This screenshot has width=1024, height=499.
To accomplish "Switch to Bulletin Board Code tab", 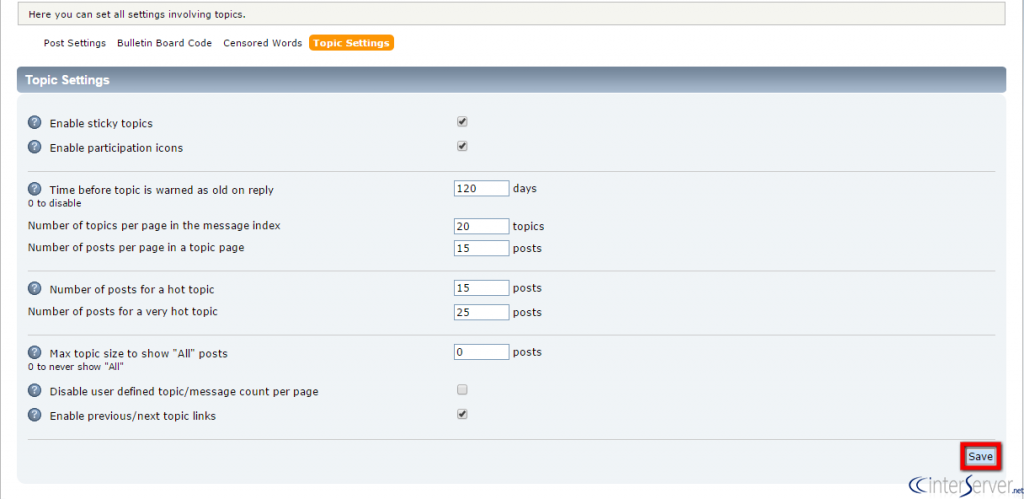I will coord(165,43).
